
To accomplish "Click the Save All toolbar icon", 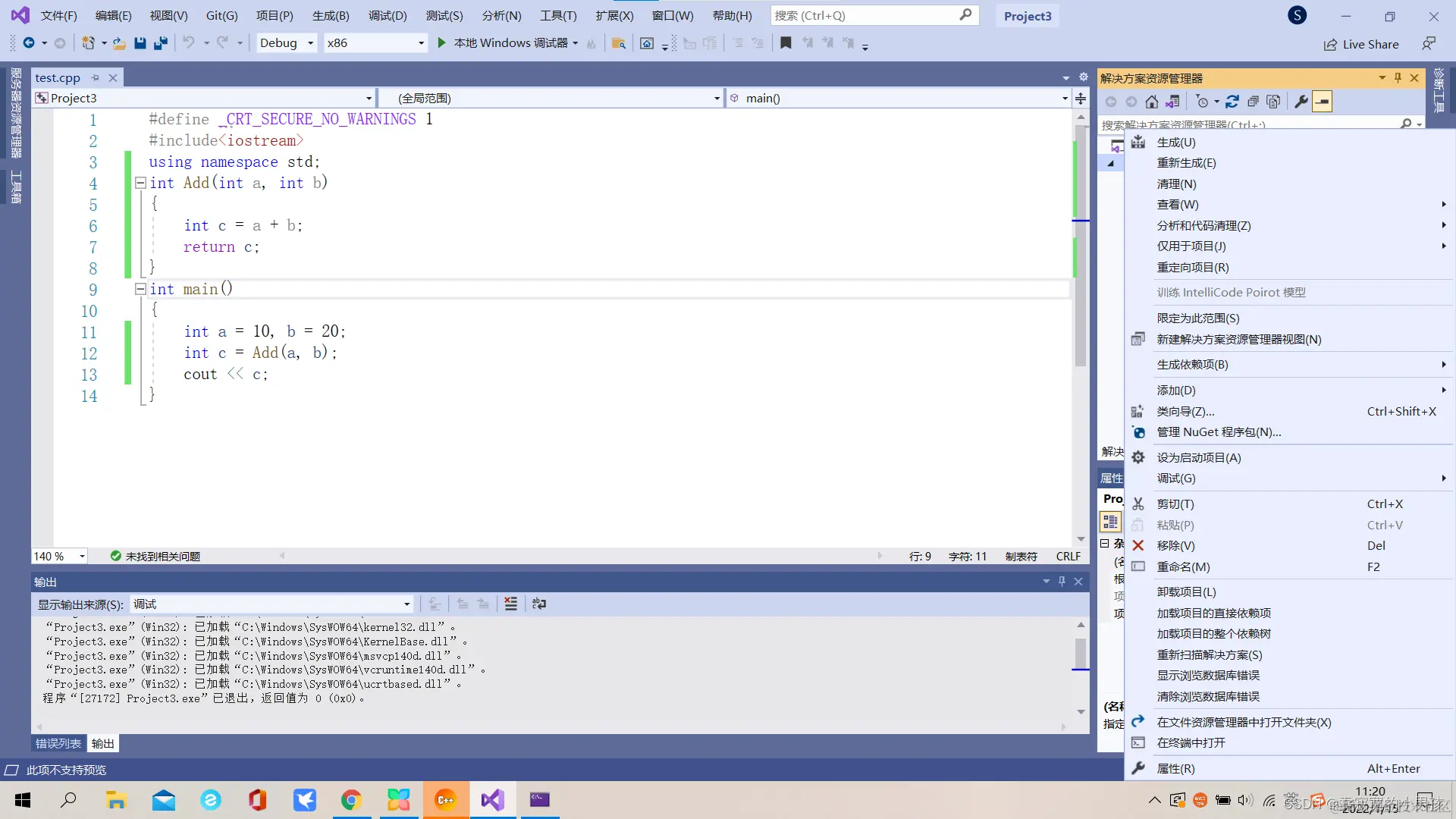I will coord(161,43).
